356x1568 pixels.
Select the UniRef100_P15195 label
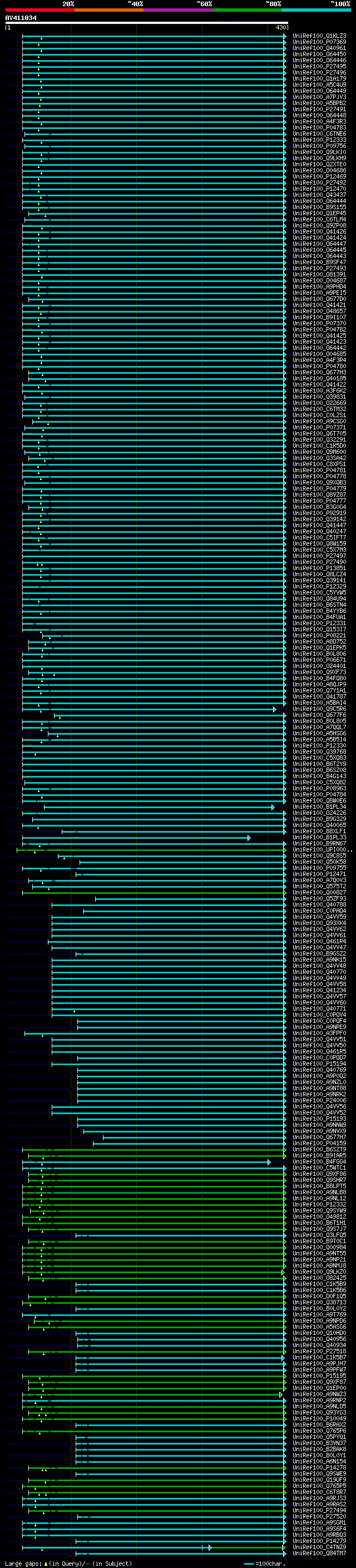coord(319,1376)
